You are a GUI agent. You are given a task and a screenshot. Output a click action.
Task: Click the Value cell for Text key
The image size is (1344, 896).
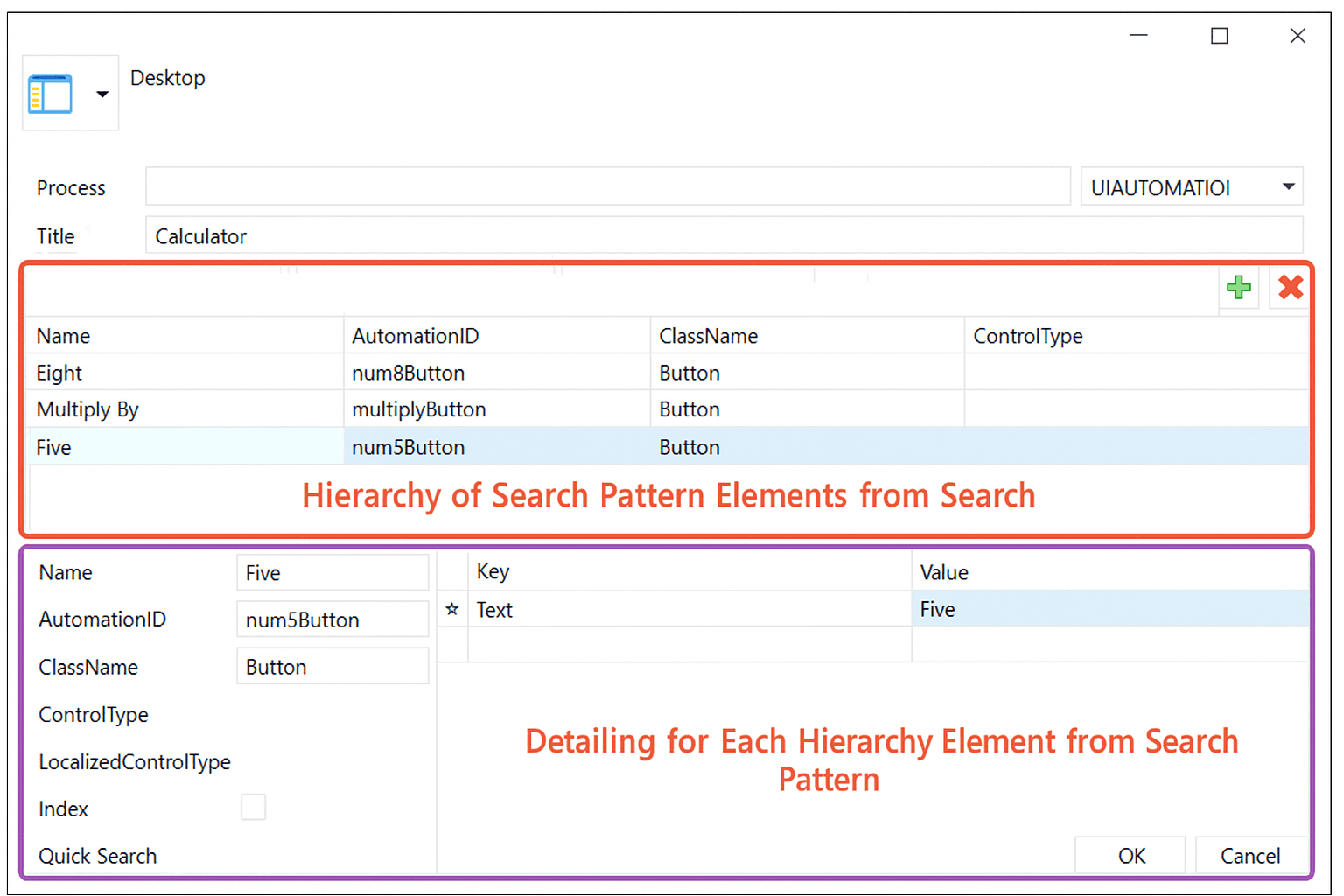(x=1109, y=609)
